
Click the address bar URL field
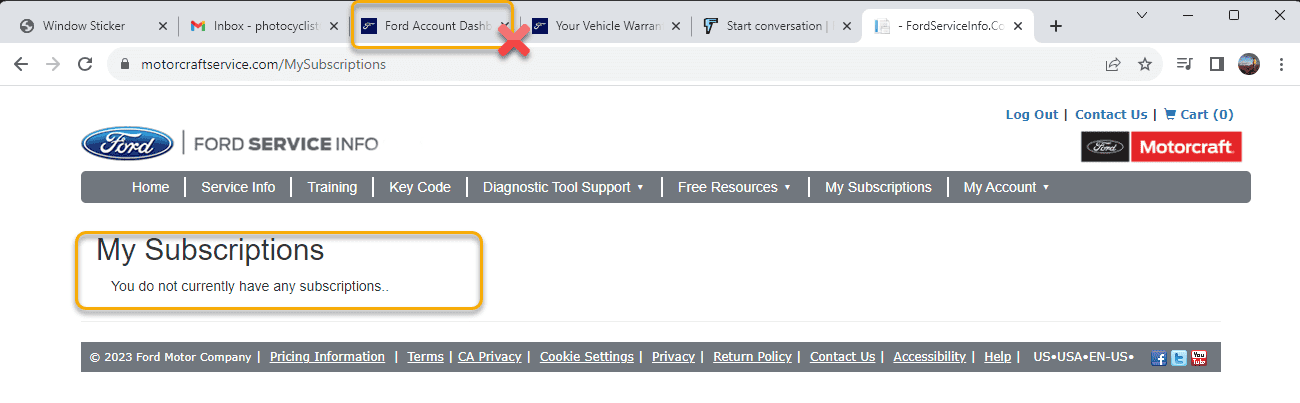(x=600, y=64)
